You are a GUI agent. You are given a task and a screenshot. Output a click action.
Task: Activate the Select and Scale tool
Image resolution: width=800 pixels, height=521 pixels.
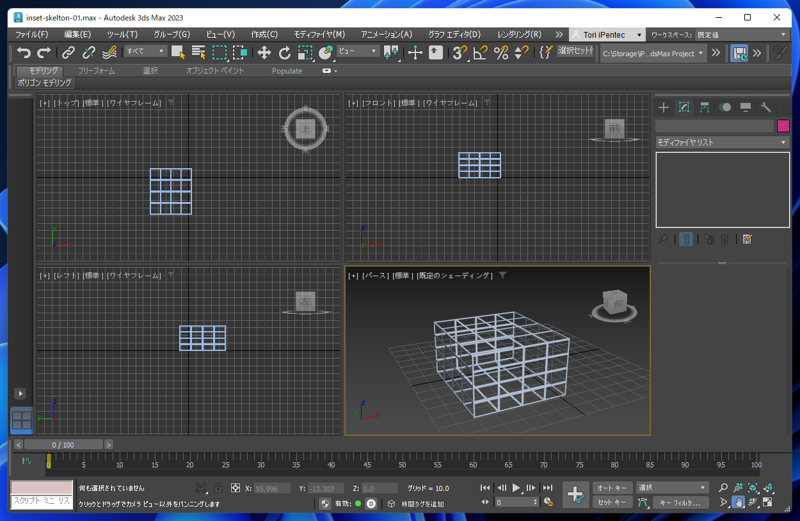305,53
